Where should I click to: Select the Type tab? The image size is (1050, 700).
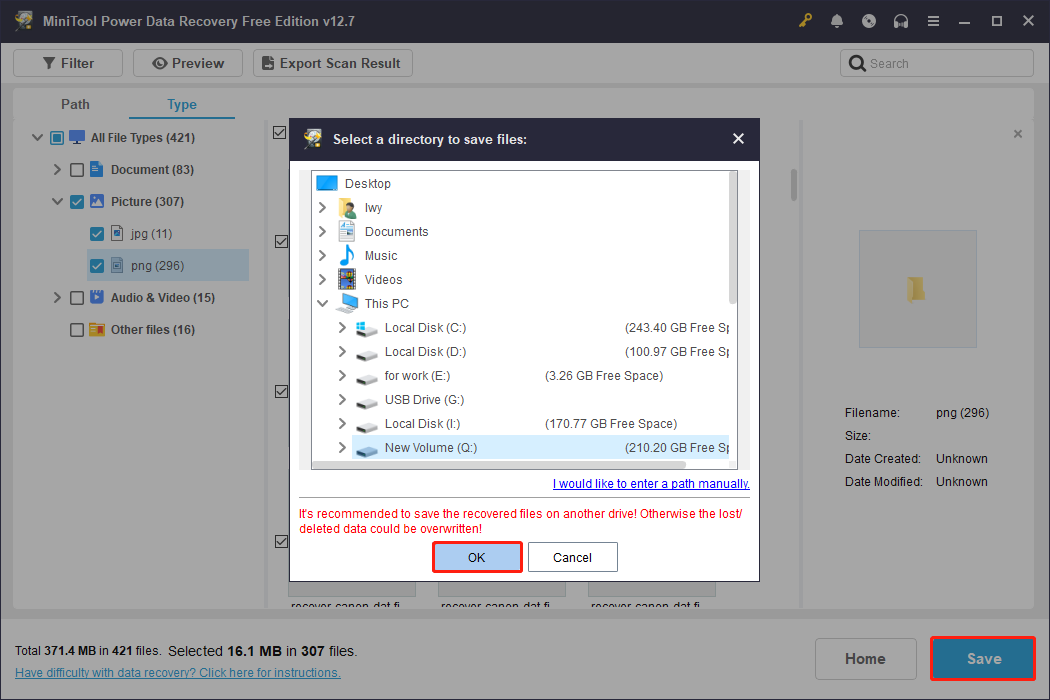pos(181,104)
